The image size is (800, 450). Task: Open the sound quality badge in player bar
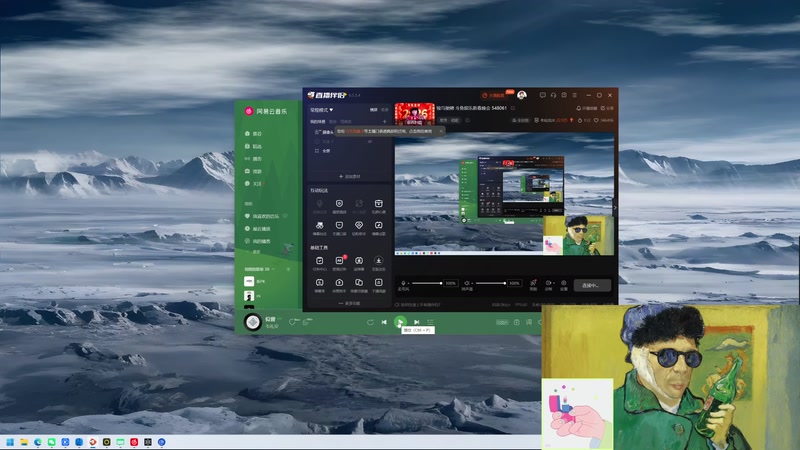[502, 322]
